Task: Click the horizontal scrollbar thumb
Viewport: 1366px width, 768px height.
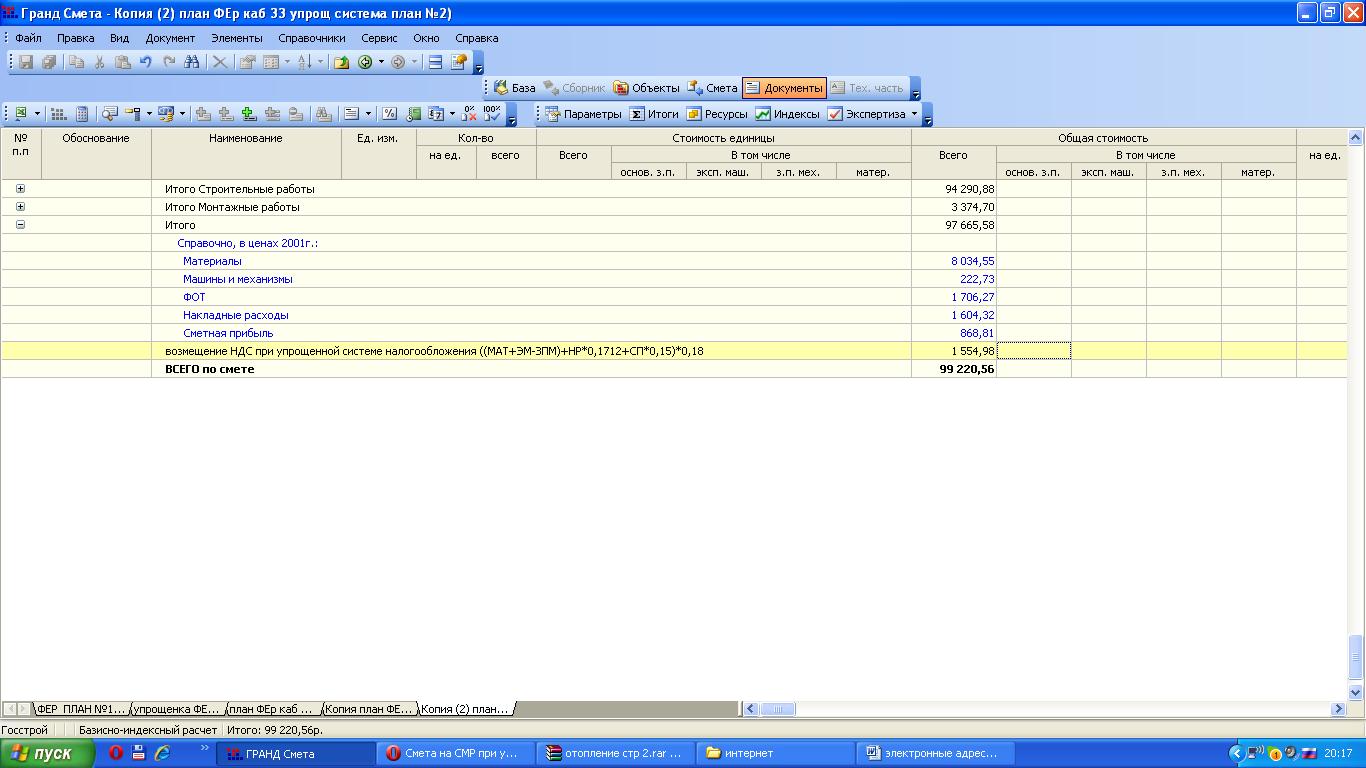Action: (777, 709)
